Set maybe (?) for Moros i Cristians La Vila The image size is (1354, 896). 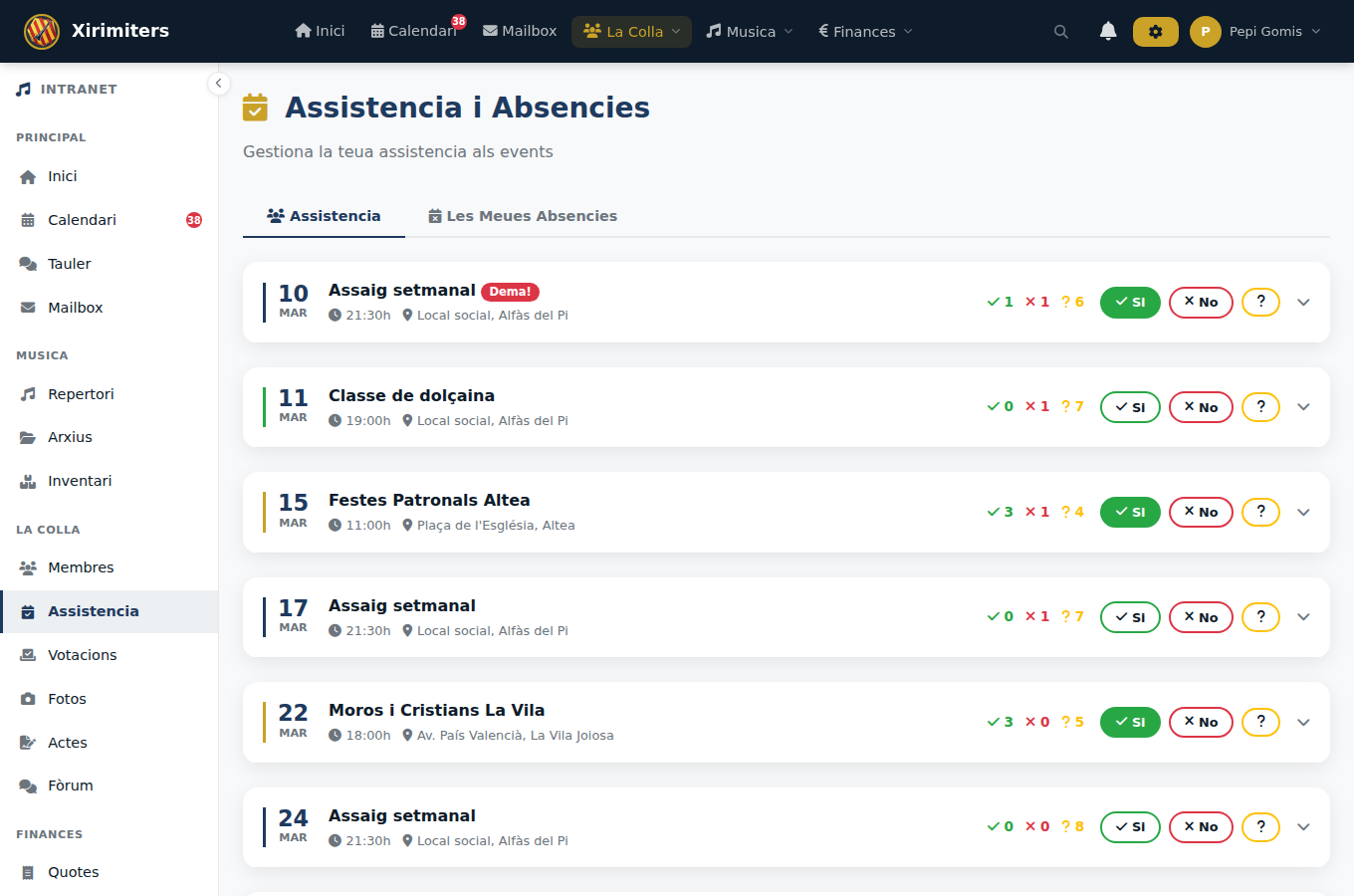click(x=1260, y=722)
